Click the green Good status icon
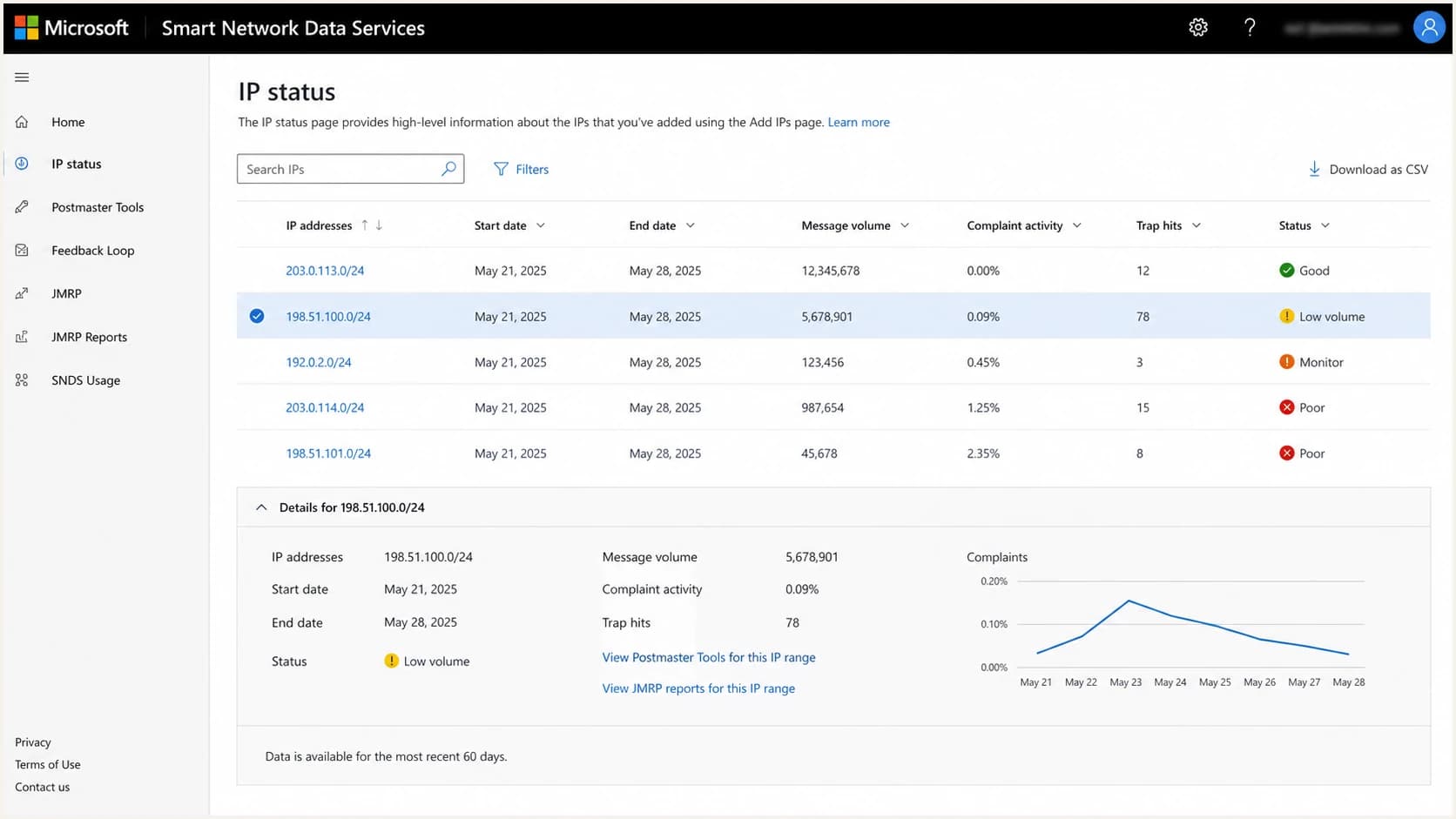This screenshot has width=1456, height=819. [1286, 271]
